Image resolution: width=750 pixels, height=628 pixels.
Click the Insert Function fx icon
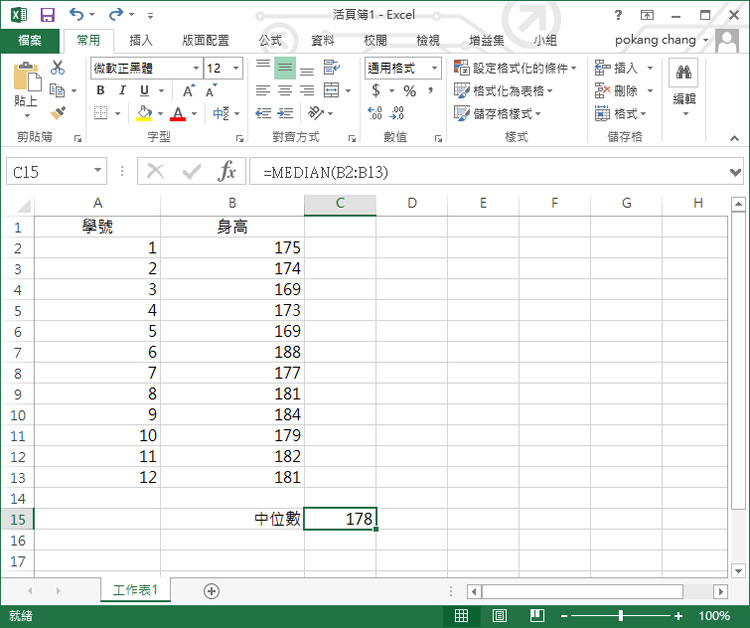pyautogui.click(x=227, y=171)
